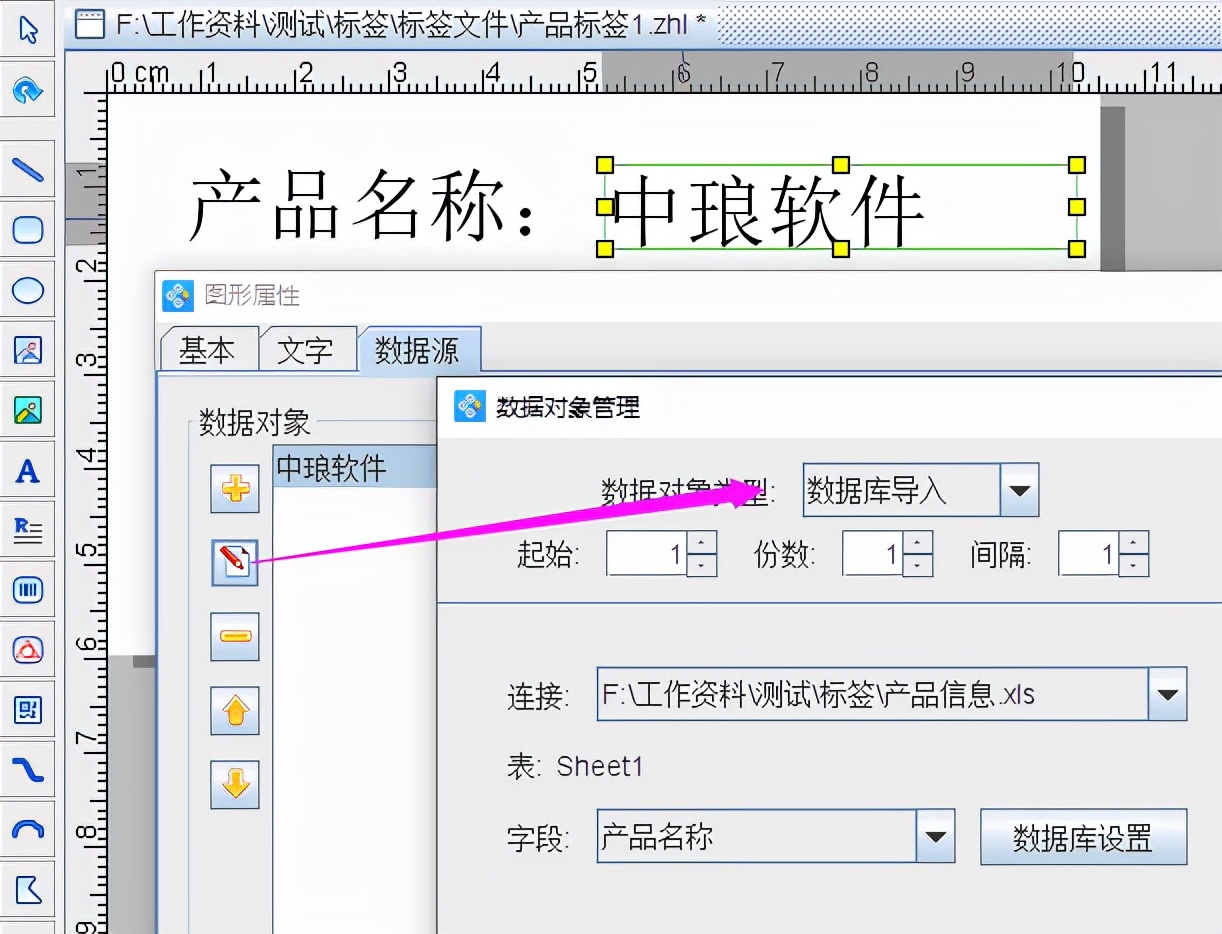Select the arrow selection tool
This screenshot has height=934, width=1222.
[x=28, y=30]
